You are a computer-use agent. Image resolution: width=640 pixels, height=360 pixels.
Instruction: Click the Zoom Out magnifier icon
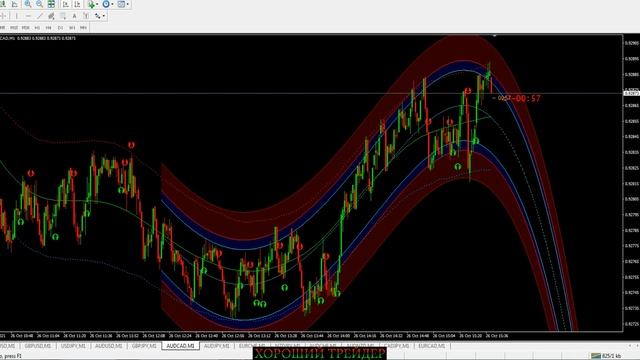(x=40, y=4)
